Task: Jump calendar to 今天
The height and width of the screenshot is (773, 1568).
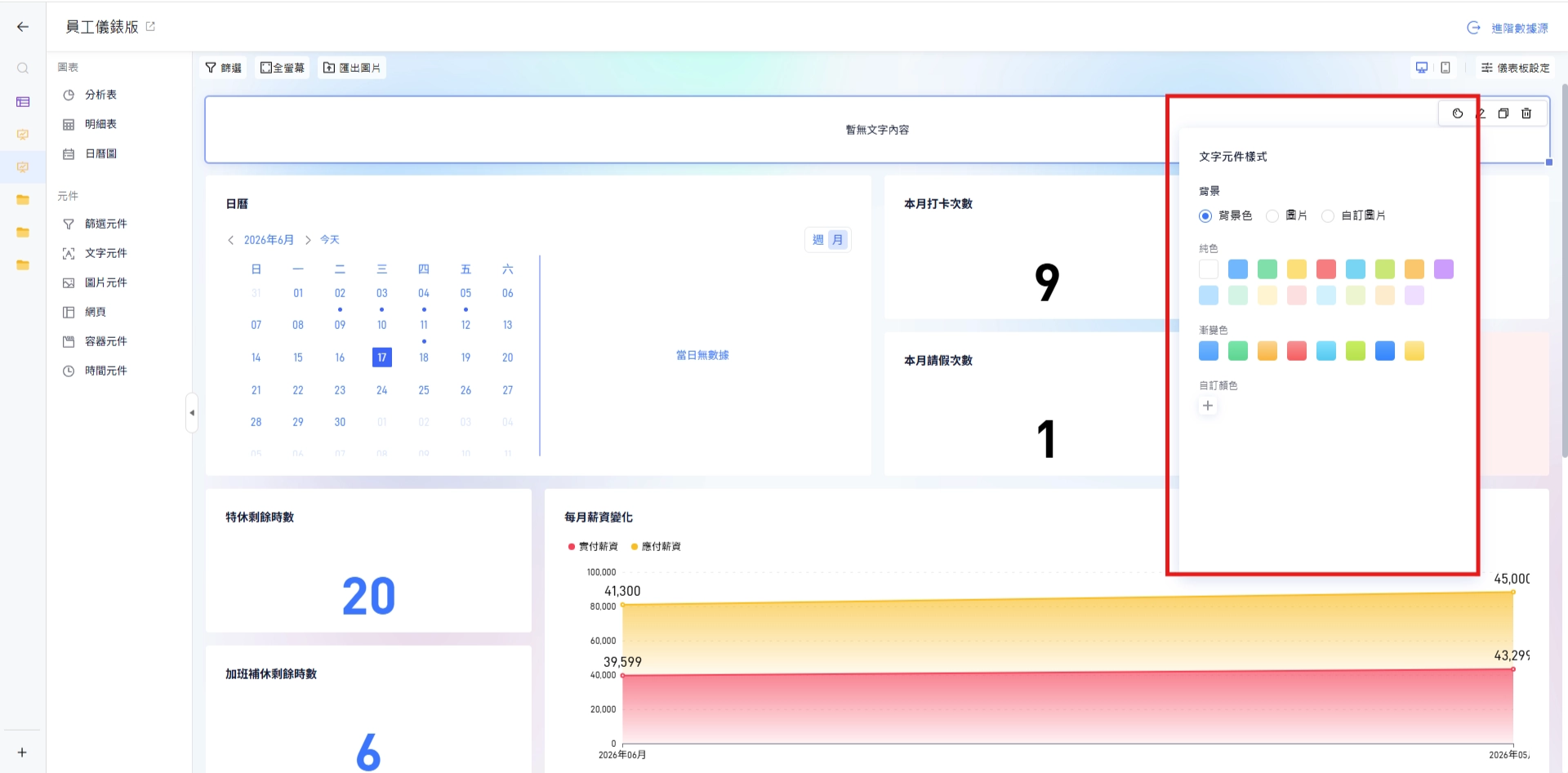Action: click(330, 240)
